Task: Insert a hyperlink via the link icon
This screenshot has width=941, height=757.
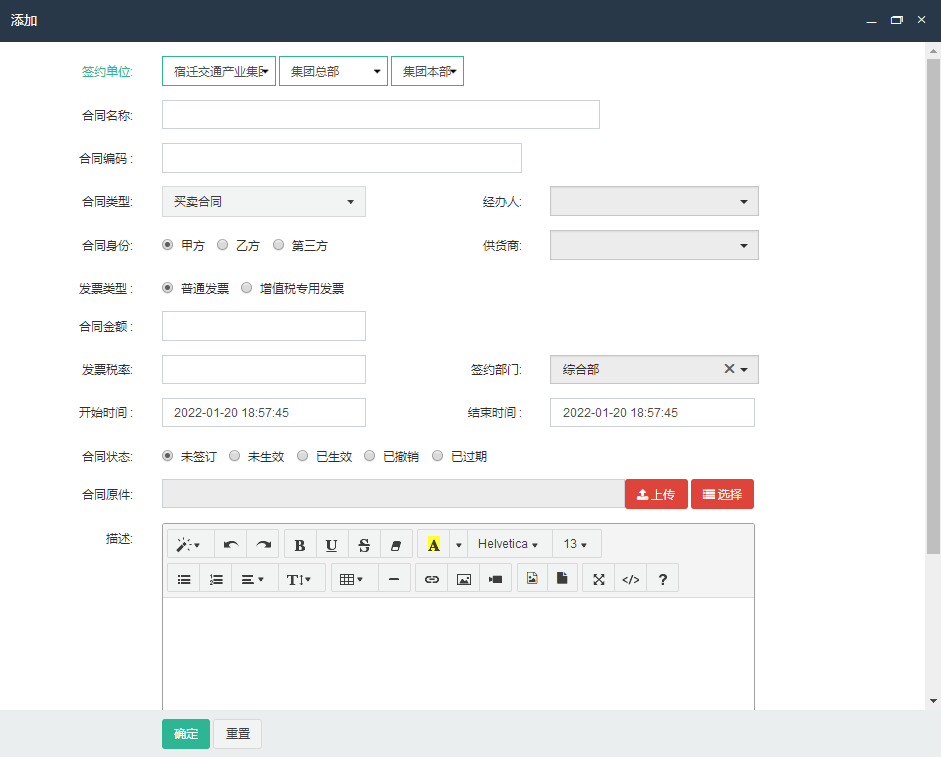Action: tap(432, 579)
